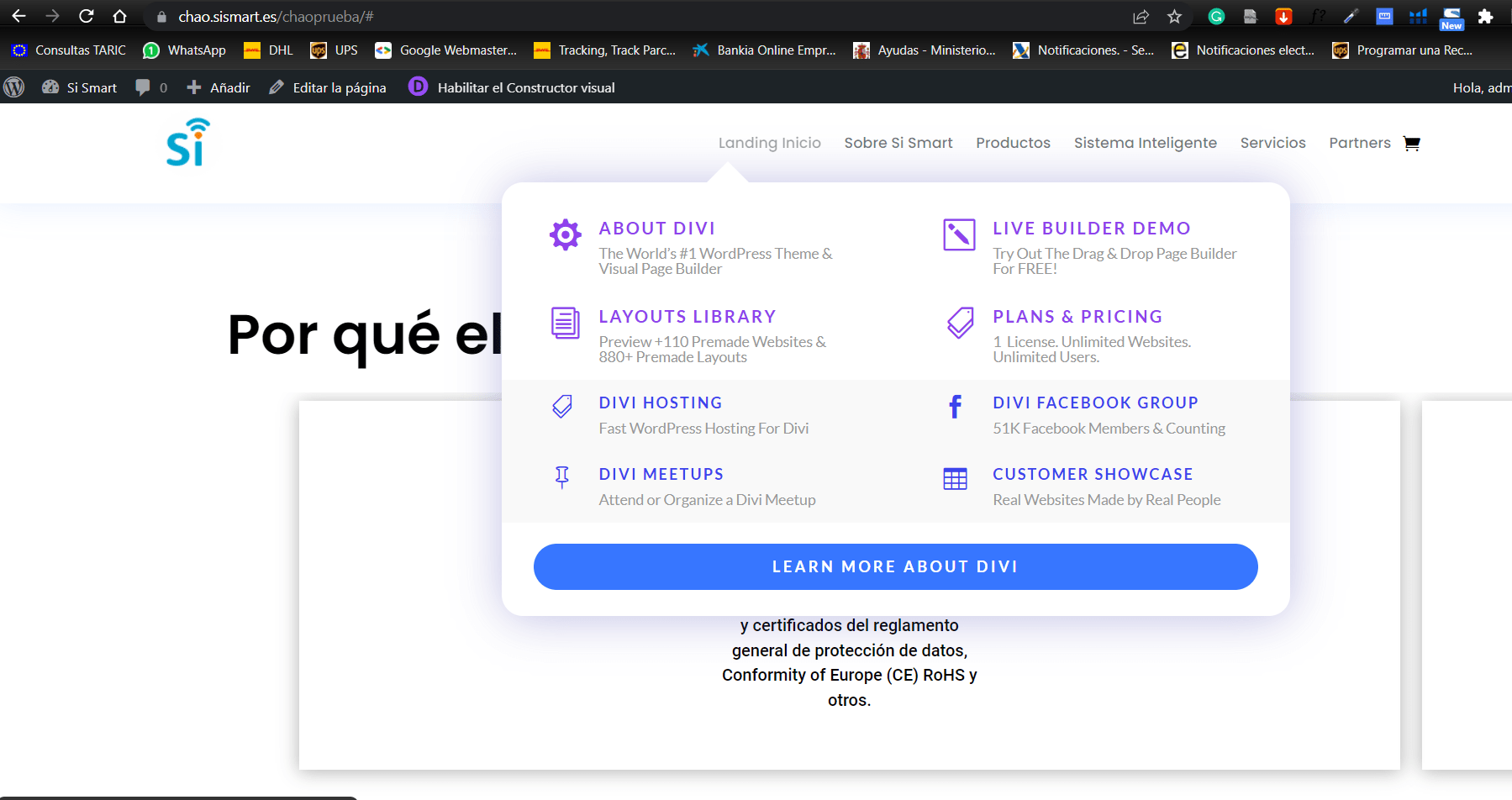Screen dimensions: 1512x800
Task: Go back to the previous page
Action: 18,16
